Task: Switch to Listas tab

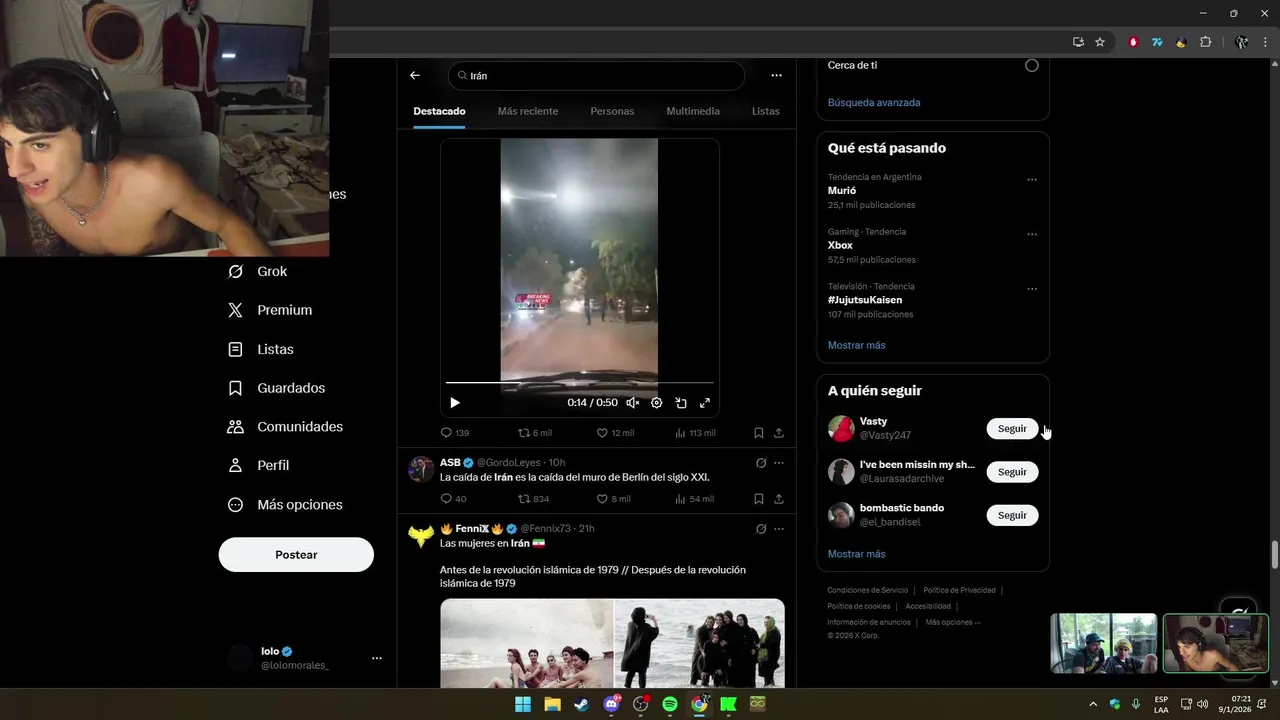Action: pyautogui.click(x=766, y=111)
